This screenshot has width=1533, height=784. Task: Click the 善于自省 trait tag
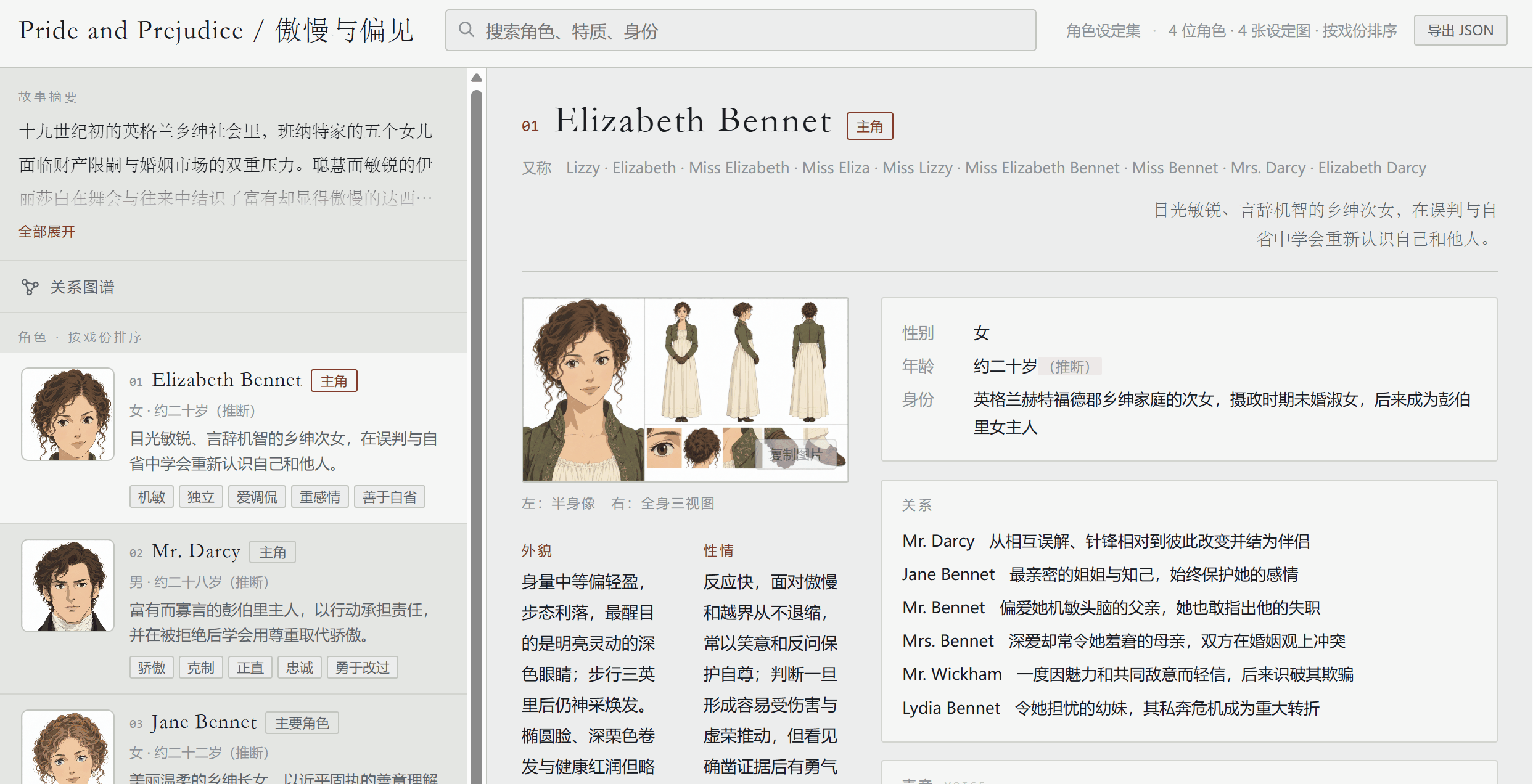pyautogui.click(x=390, y=497)
